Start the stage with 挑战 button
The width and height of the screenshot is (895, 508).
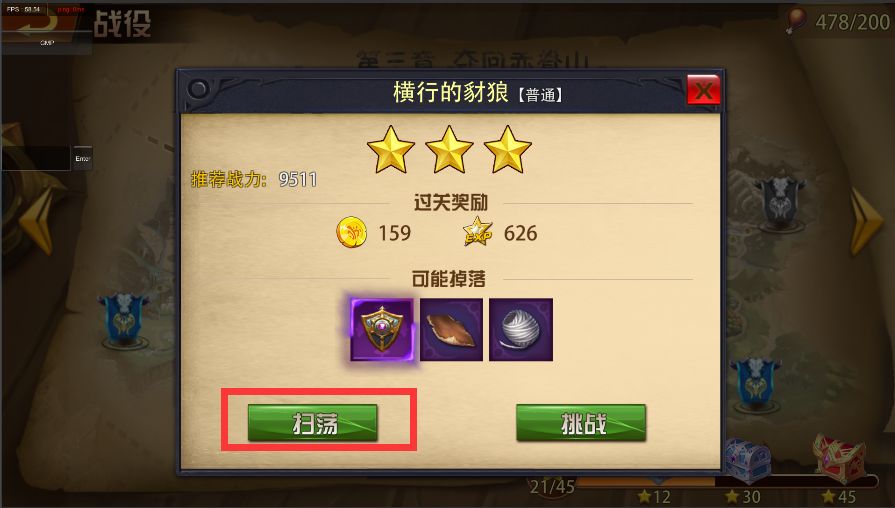pos(580,423)
